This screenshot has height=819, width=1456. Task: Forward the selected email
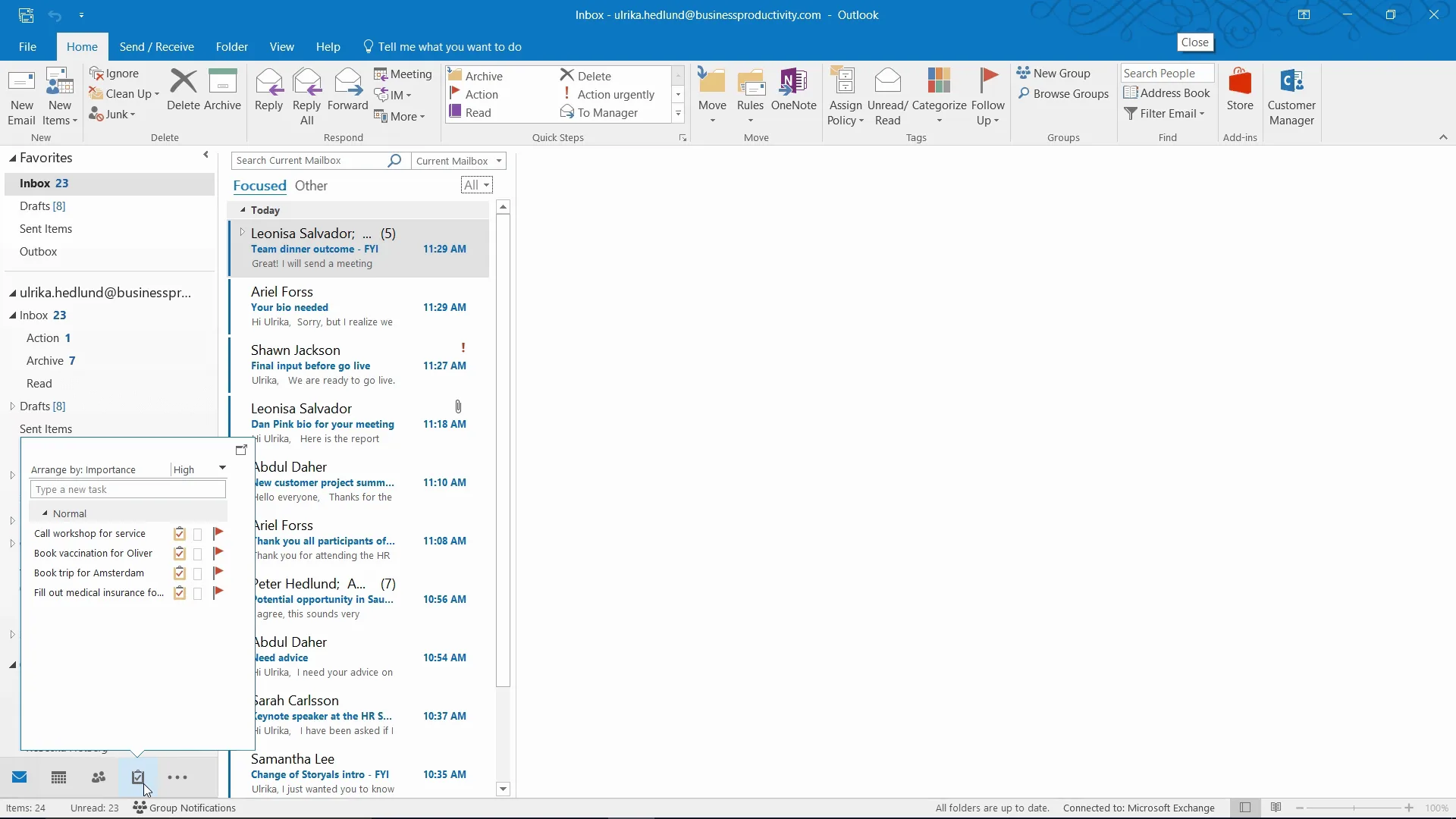click(347, 90)
